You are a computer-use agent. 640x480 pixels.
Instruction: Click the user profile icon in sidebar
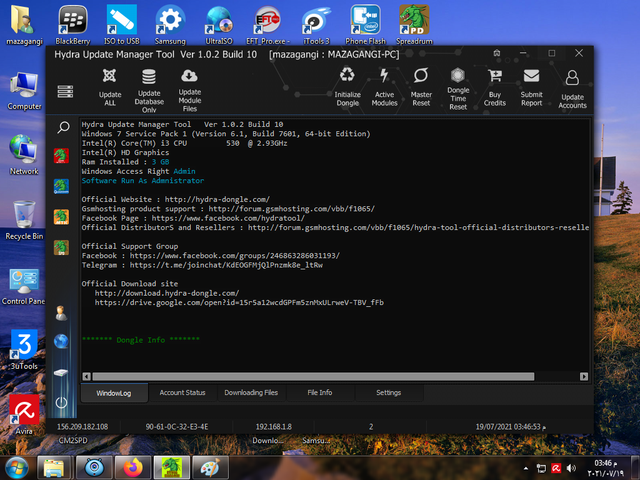coord(61,313)
